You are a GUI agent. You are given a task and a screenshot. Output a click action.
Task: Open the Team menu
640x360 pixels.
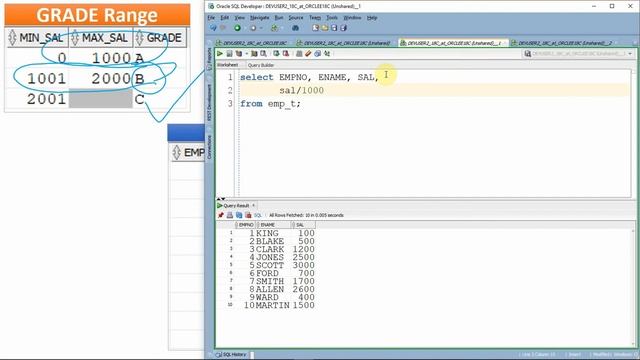(x=315, y=18)
